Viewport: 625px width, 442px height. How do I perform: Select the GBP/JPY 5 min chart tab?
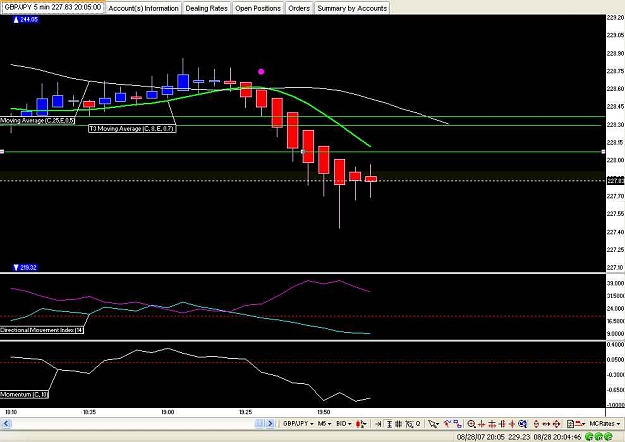(53, 7)
